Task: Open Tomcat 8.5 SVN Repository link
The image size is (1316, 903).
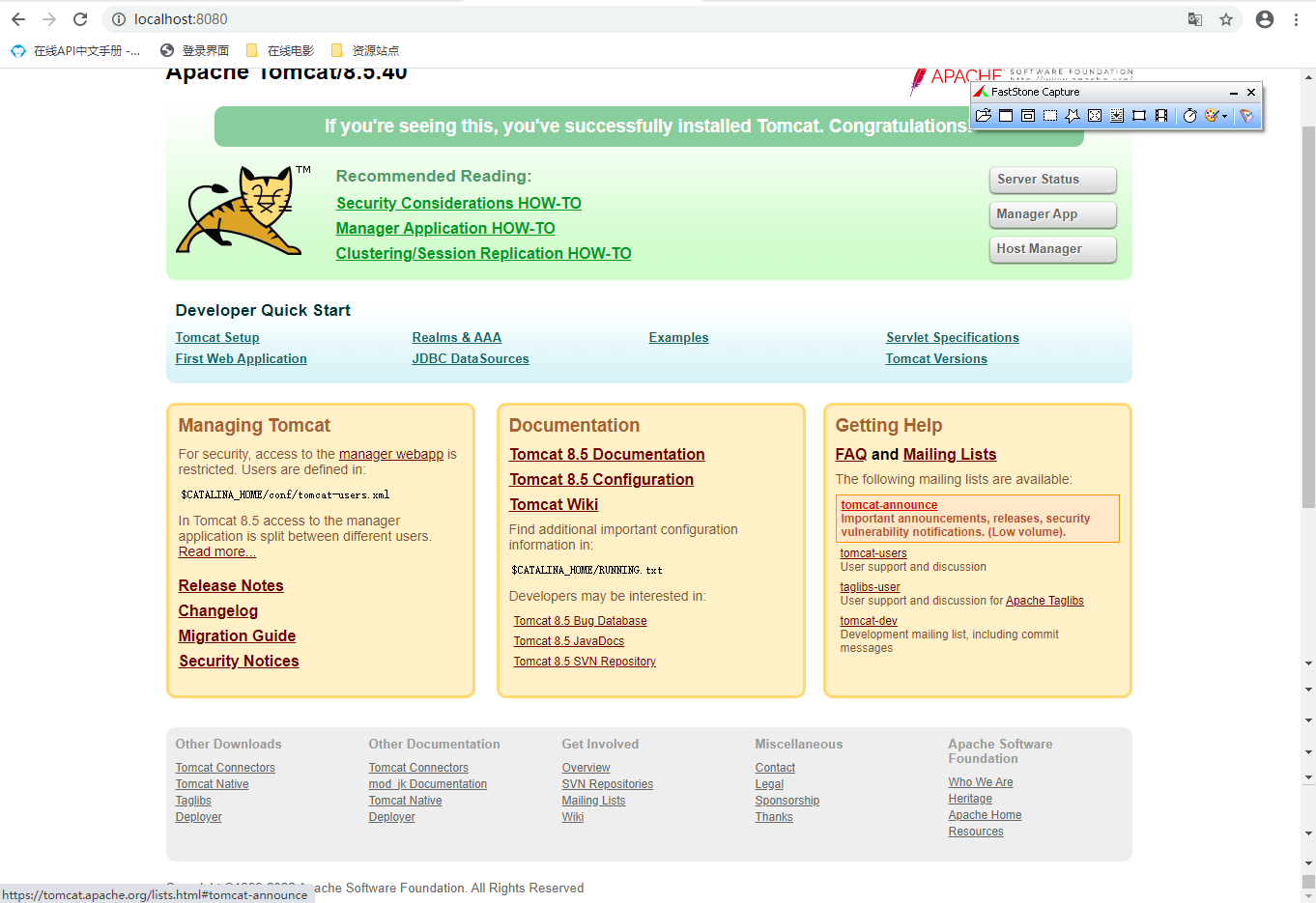Action: [x=585, y=662]
